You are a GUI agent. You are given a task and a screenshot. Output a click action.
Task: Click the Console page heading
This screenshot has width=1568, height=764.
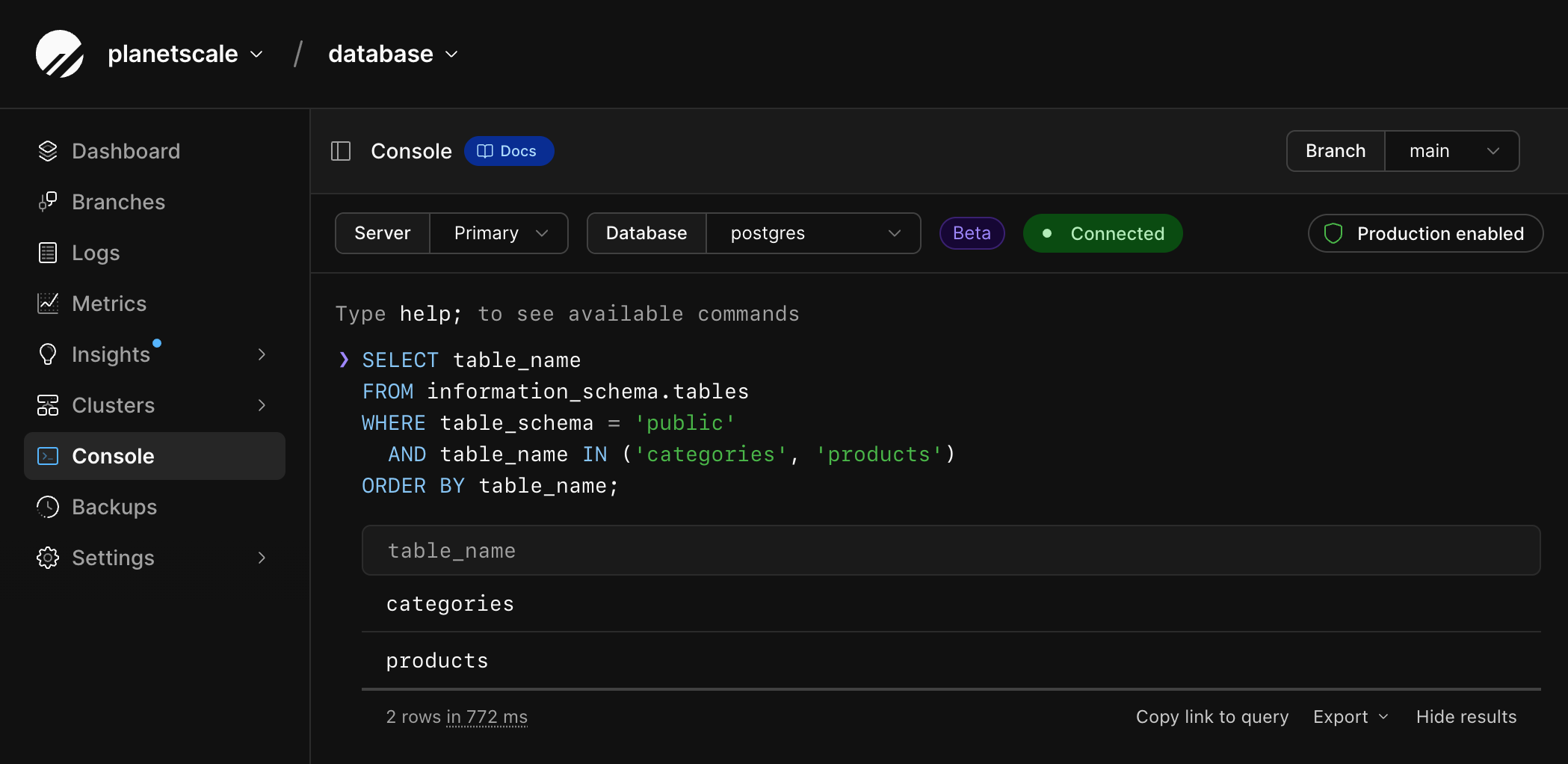coord(411,151)
